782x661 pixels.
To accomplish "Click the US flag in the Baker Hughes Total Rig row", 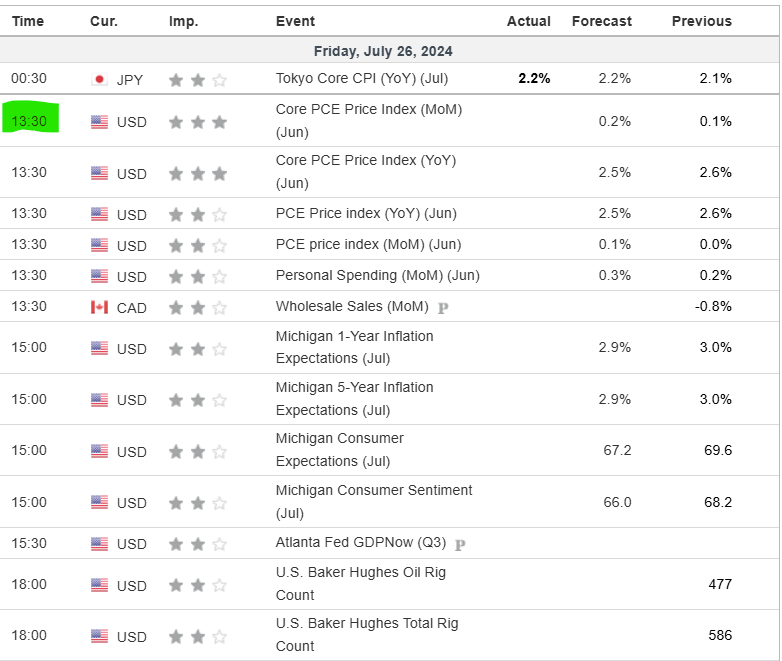I will (99, 636).
